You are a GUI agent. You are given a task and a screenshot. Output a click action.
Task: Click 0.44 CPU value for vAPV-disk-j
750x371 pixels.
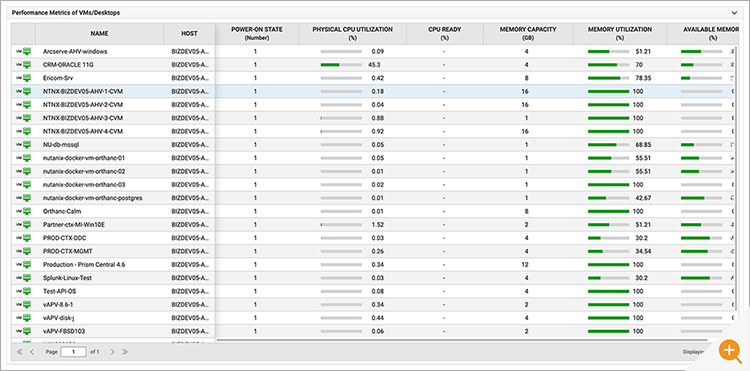377,317
